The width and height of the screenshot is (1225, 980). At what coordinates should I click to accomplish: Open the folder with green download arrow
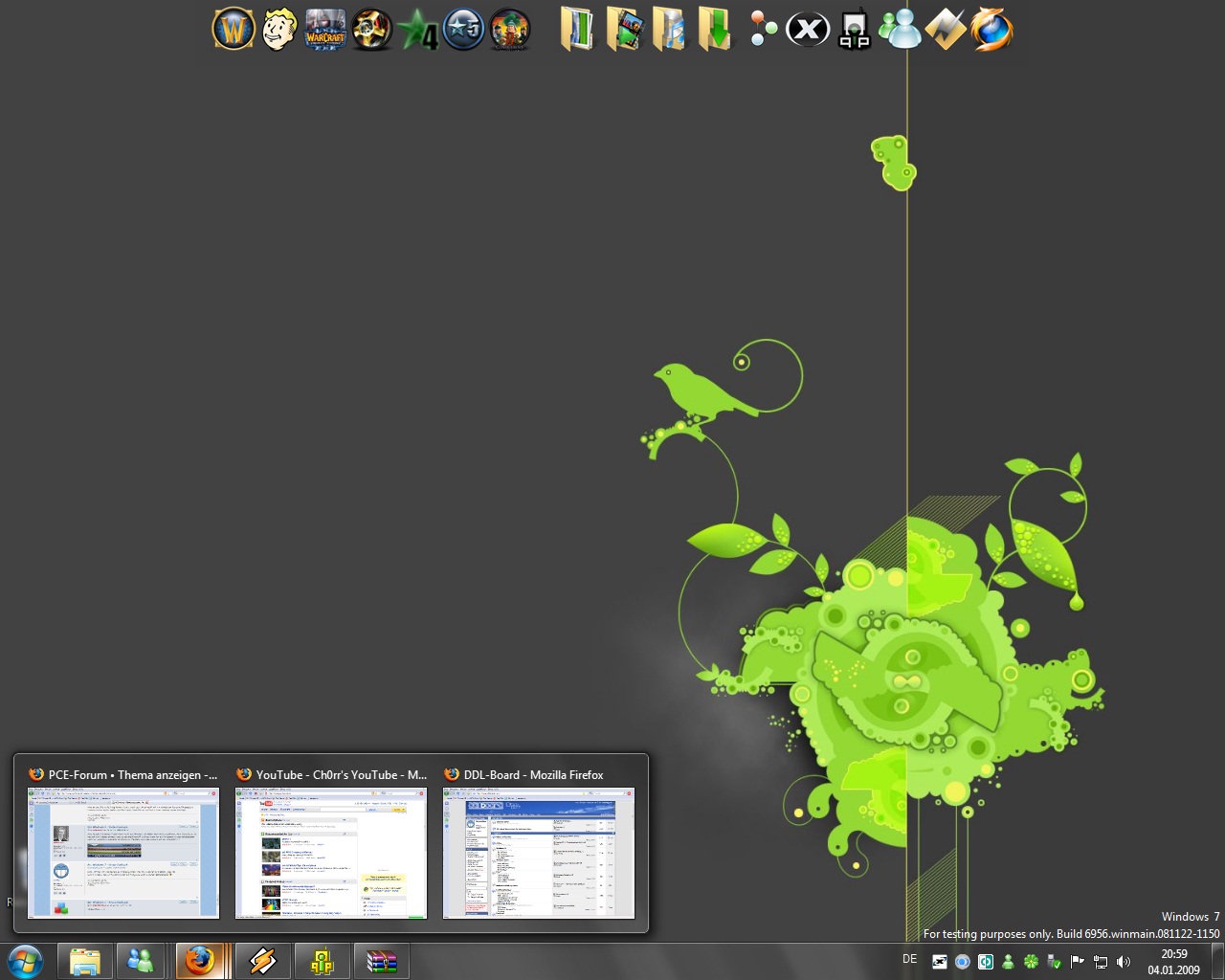(x=715, y=30)
